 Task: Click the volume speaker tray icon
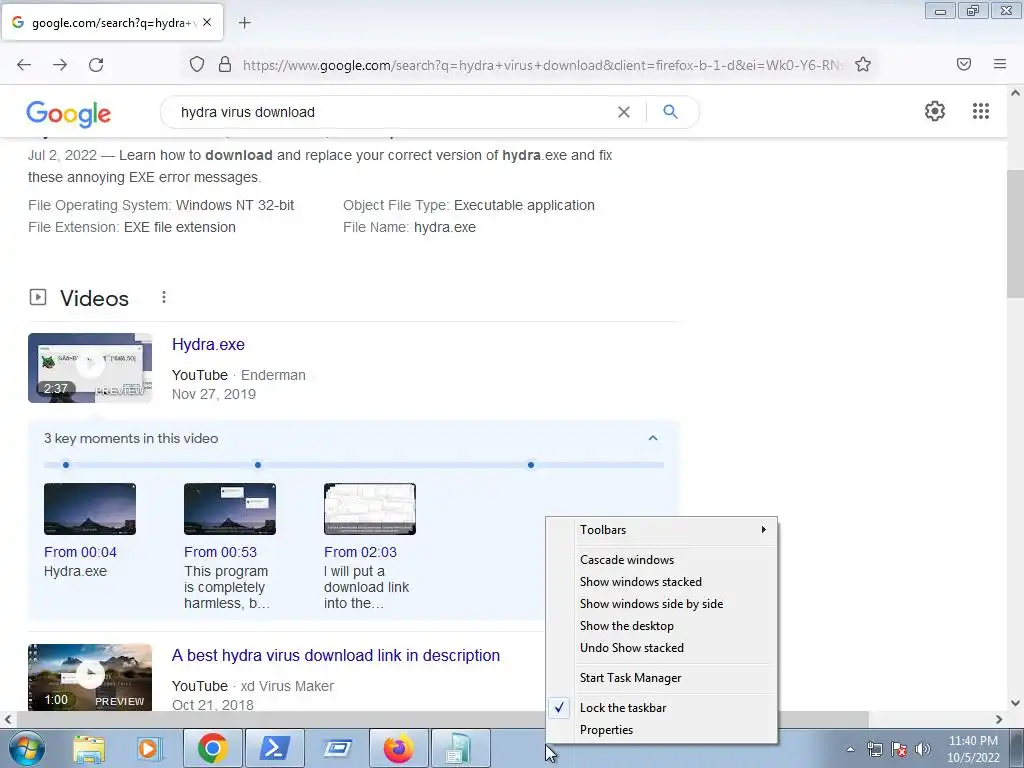(x=923, y=749)
